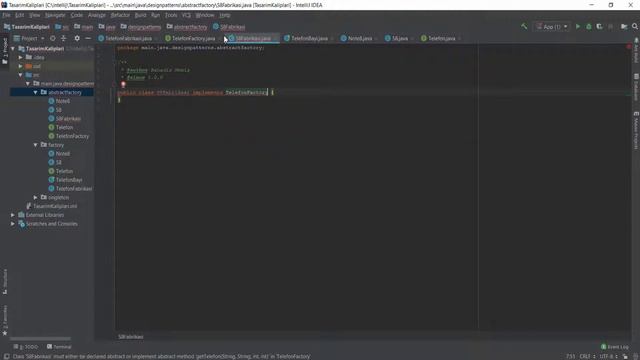
Task: Open the Database side panel
Action: [x=636, y=87]
